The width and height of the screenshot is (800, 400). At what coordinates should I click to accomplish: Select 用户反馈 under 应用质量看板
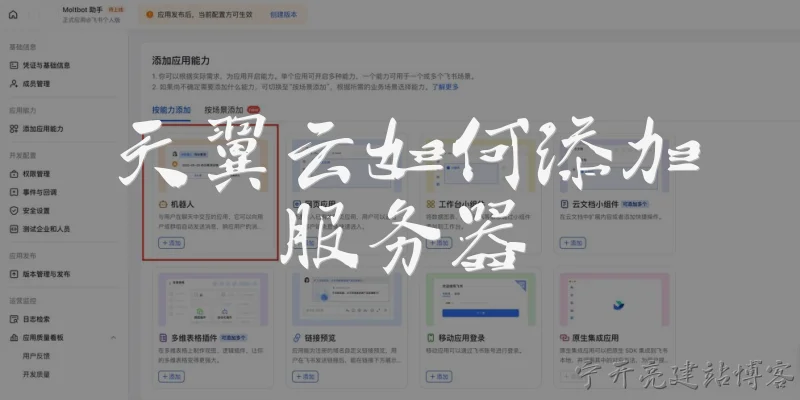coord(36,356)
